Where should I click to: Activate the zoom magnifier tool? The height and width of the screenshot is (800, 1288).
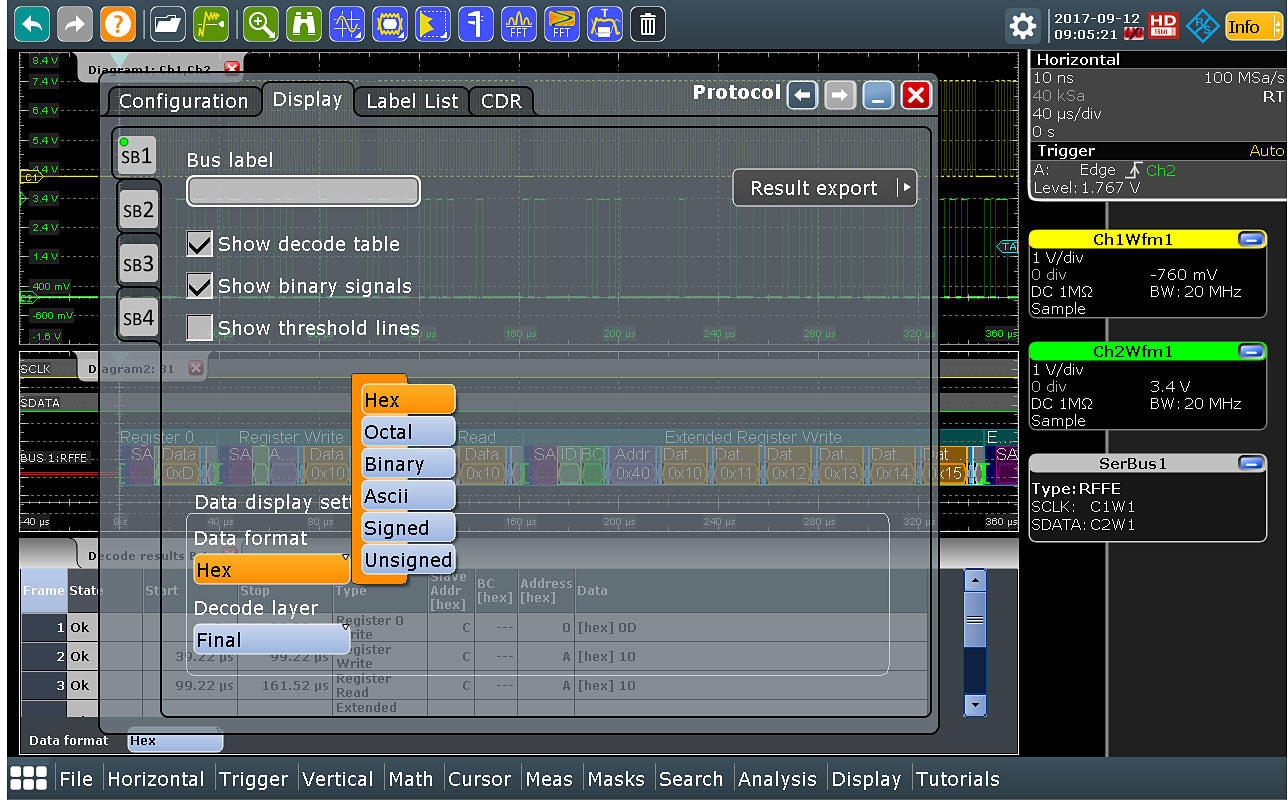pos(261,23)
